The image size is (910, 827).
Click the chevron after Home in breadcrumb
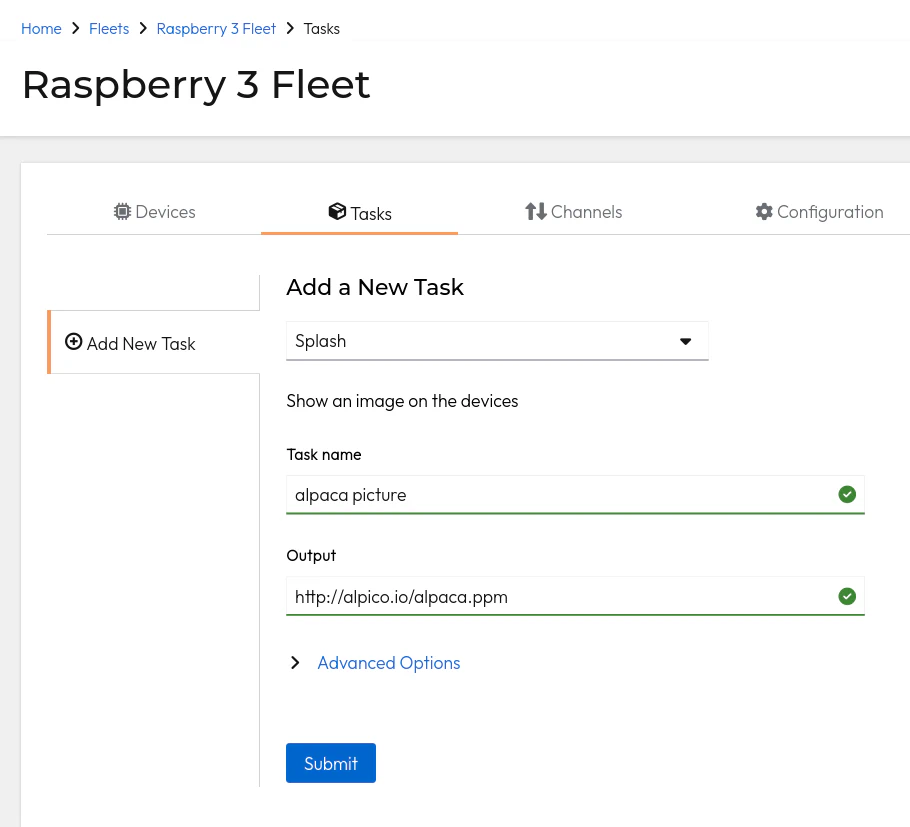pos(75,28)
